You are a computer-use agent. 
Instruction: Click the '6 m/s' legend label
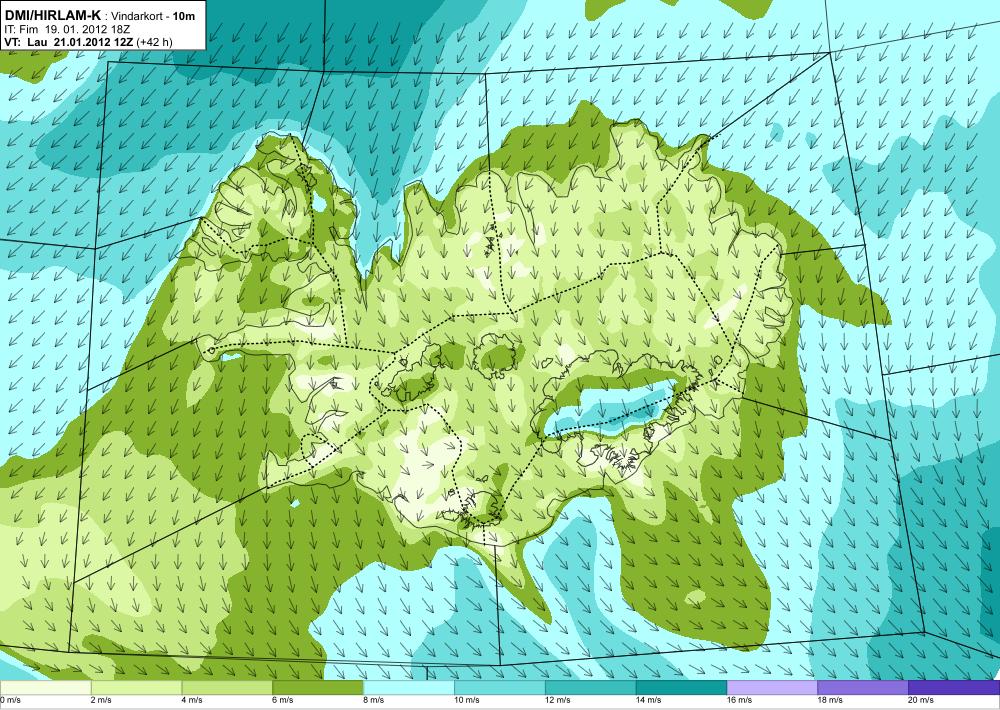tap(284, 700)
